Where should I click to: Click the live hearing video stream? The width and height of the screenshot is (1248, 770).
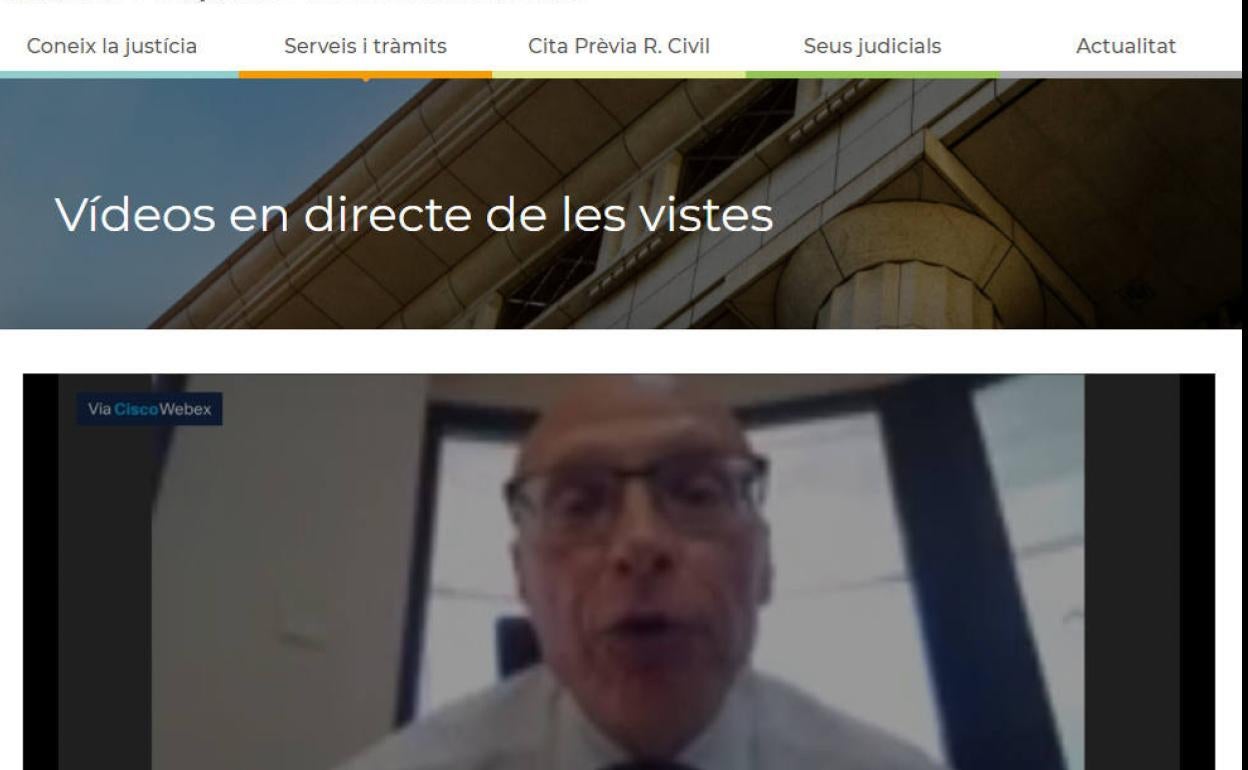(x=618, y=571)
